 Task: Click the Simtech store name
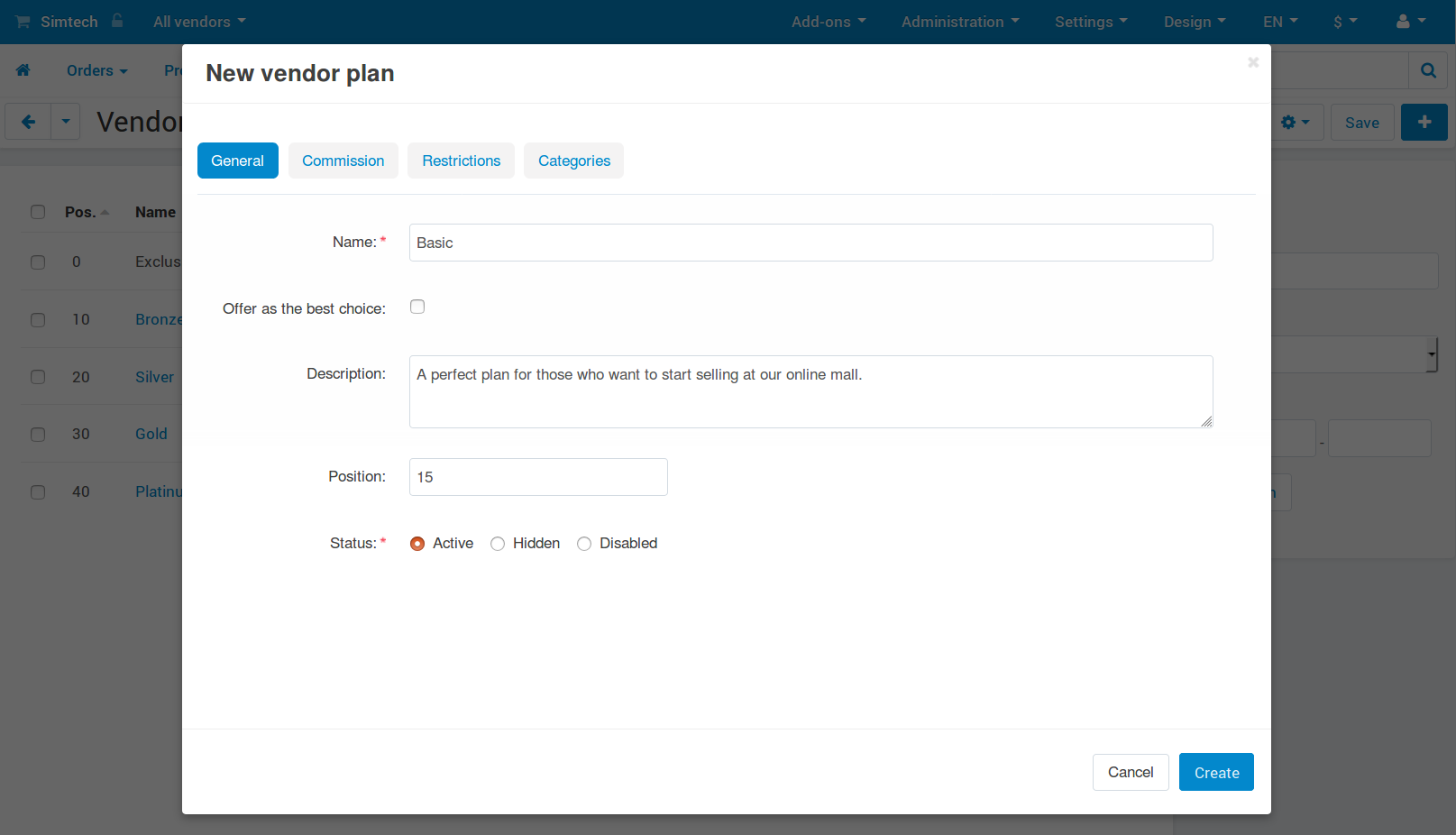coord(69,22)
